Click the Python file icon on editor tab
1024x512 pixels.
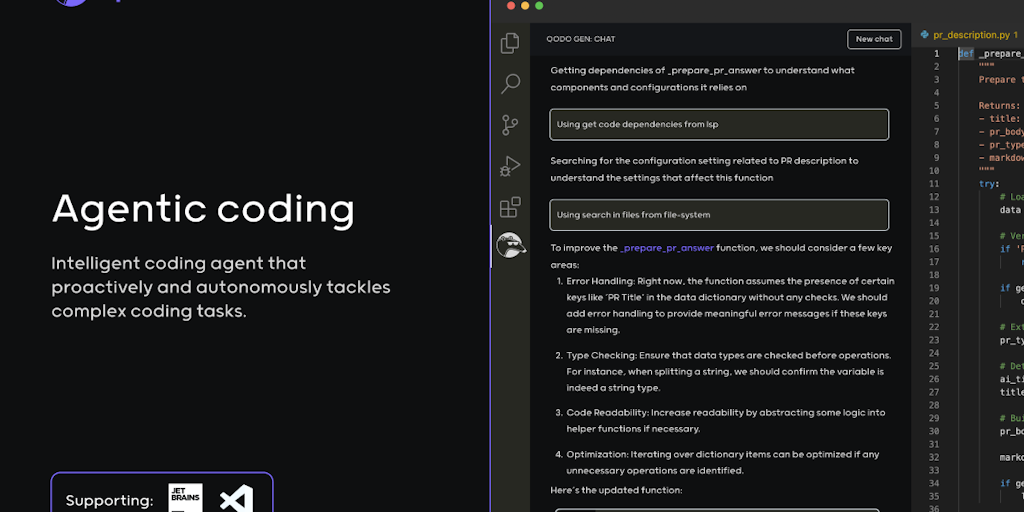(925, 35)
